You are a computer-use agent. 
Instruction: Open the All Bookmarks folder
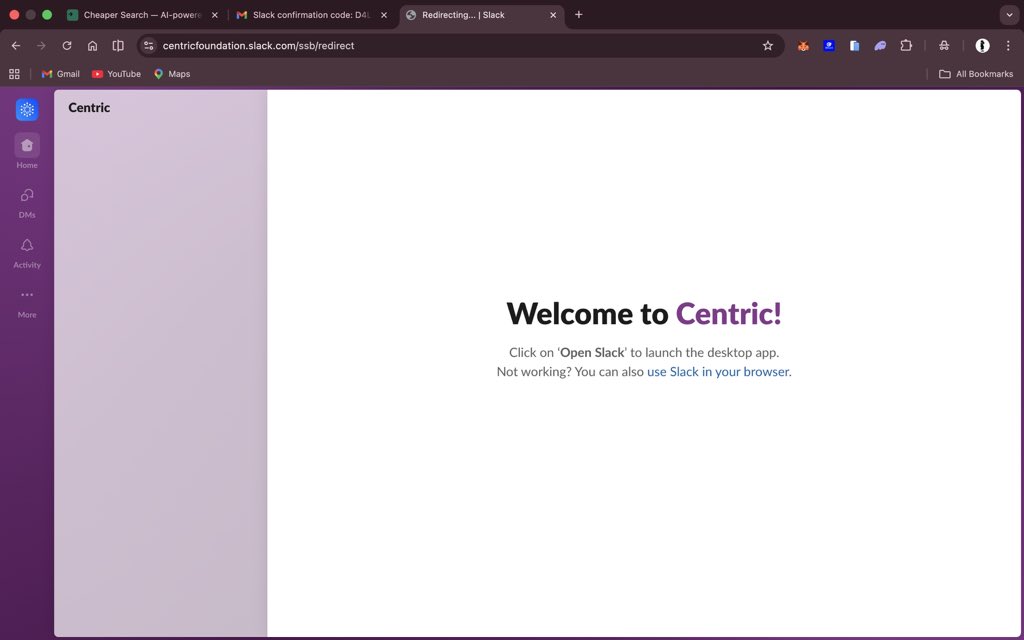[x=976, y=74]
